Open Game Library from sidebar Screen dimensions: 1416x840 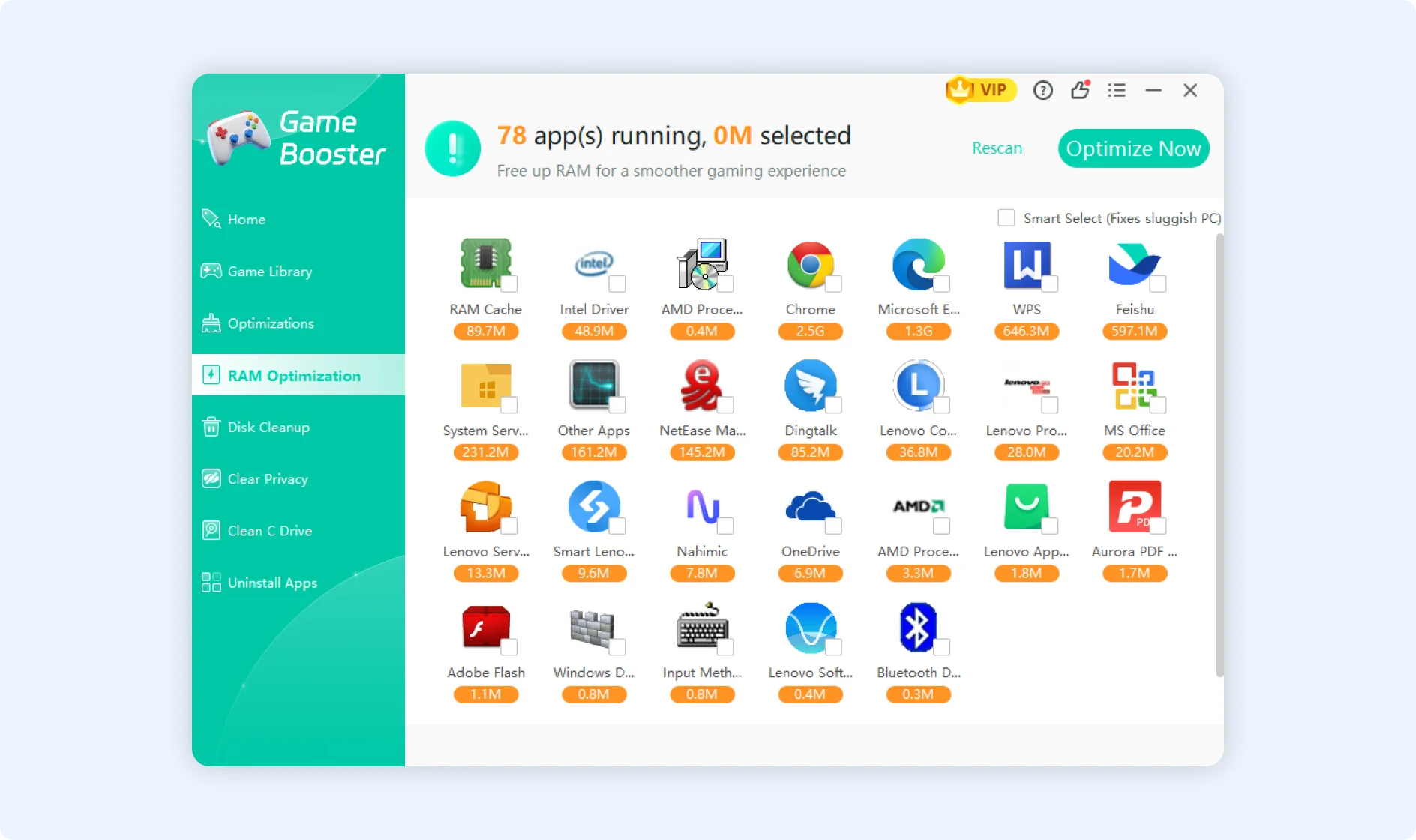point(298,271)
